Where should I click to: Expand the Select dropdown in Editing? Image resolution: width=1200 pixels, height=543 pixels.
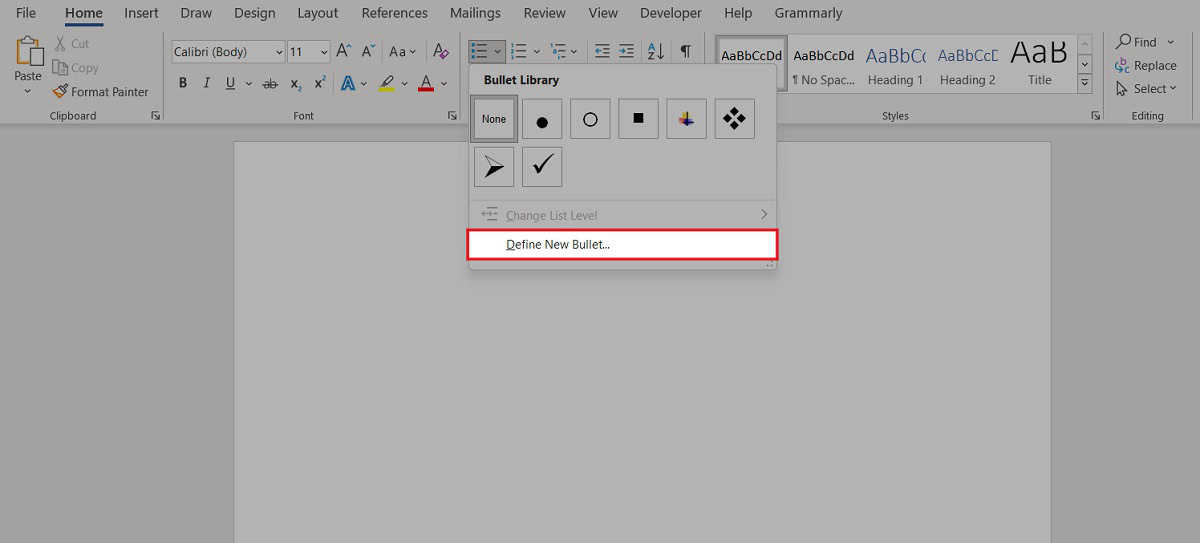pyautogui.click(x=1147, y=89)
